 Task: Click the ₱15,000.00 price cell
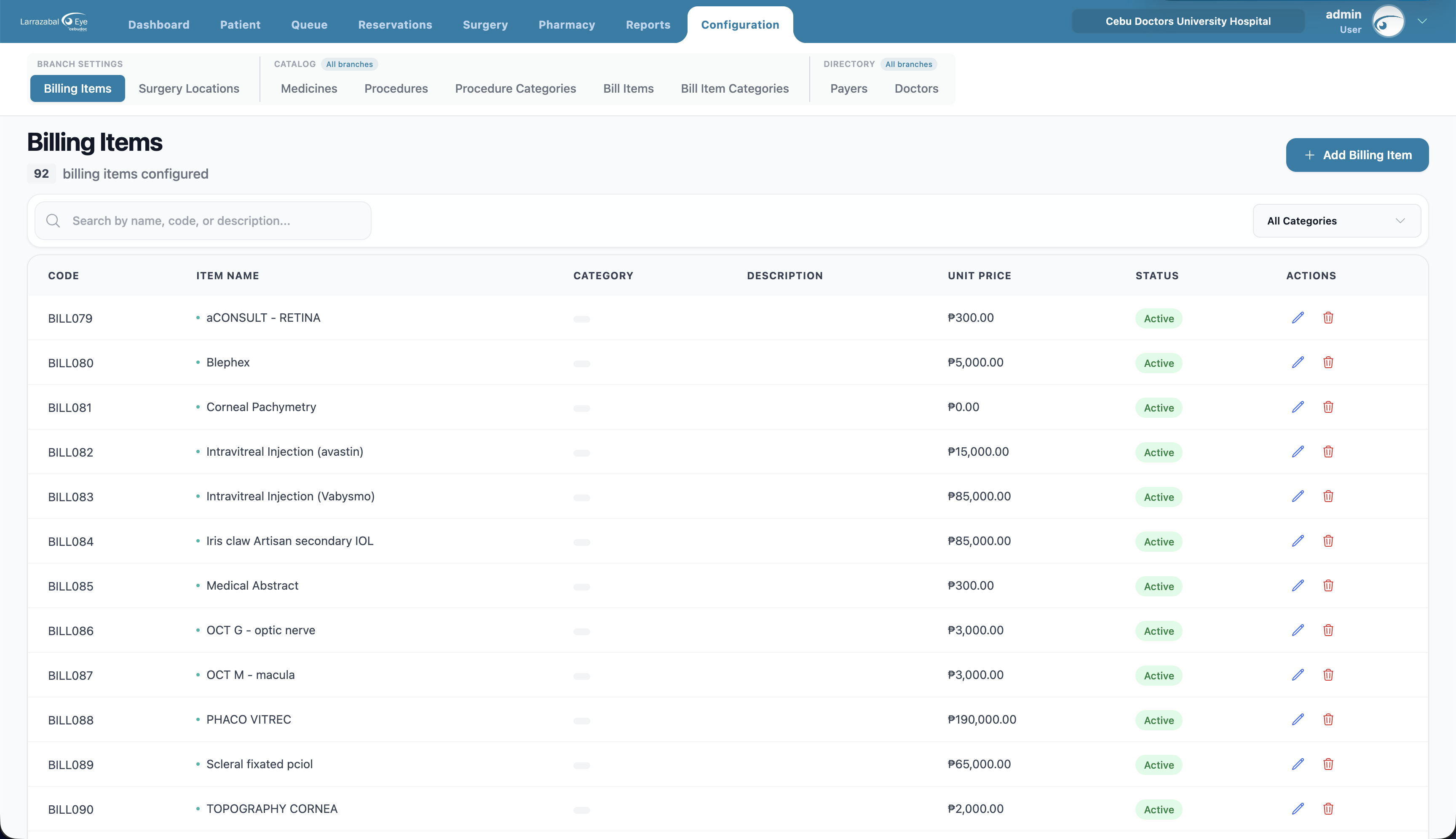(x=978, y=452)
